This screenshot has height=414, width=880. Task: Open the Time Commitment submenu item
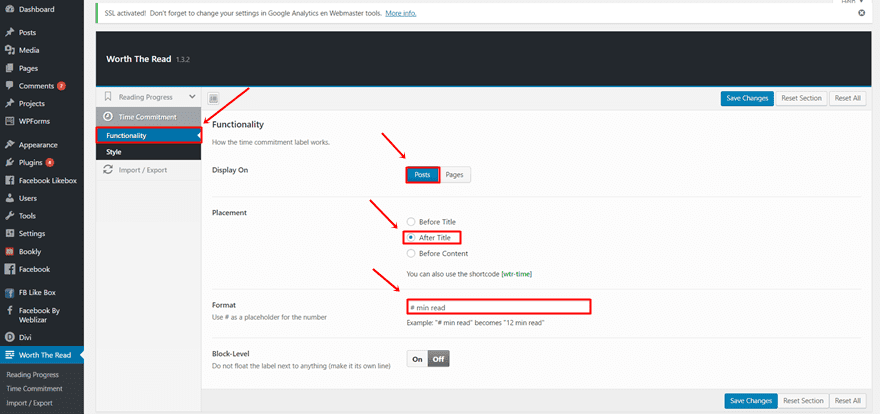[x=34, y=389]
